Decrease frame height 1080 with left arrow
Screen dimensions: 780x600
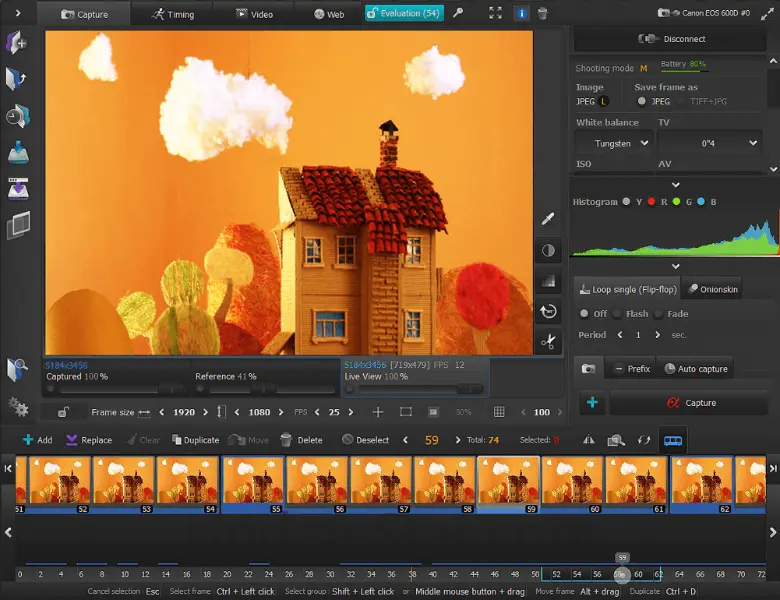click(237, 412)
